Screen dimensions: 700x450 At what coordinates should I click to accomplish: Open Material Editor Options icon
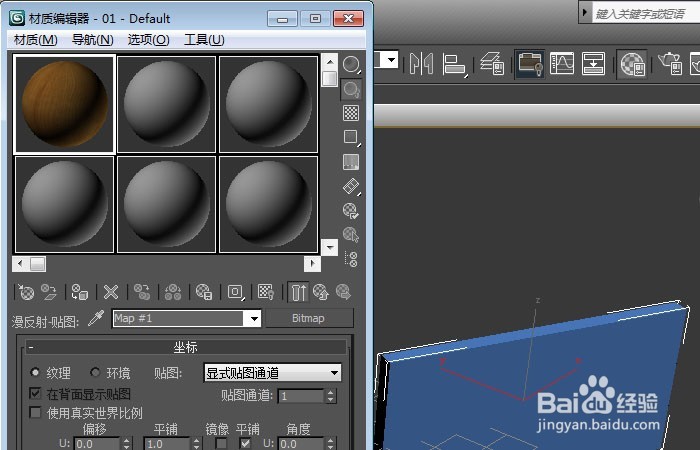pos(351,210)
